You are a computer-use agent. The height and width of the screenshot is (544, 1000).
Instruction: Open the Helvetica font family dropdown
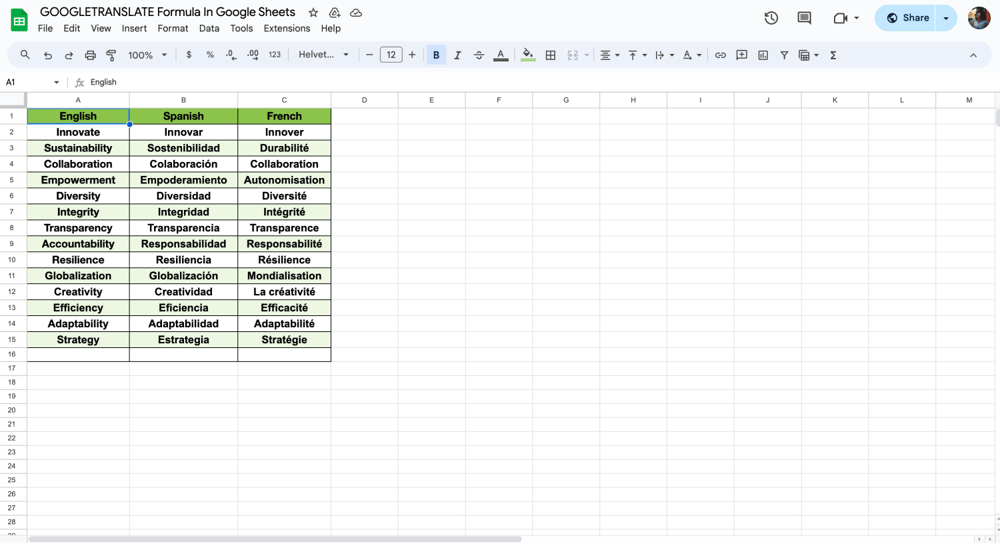(324, 55)
